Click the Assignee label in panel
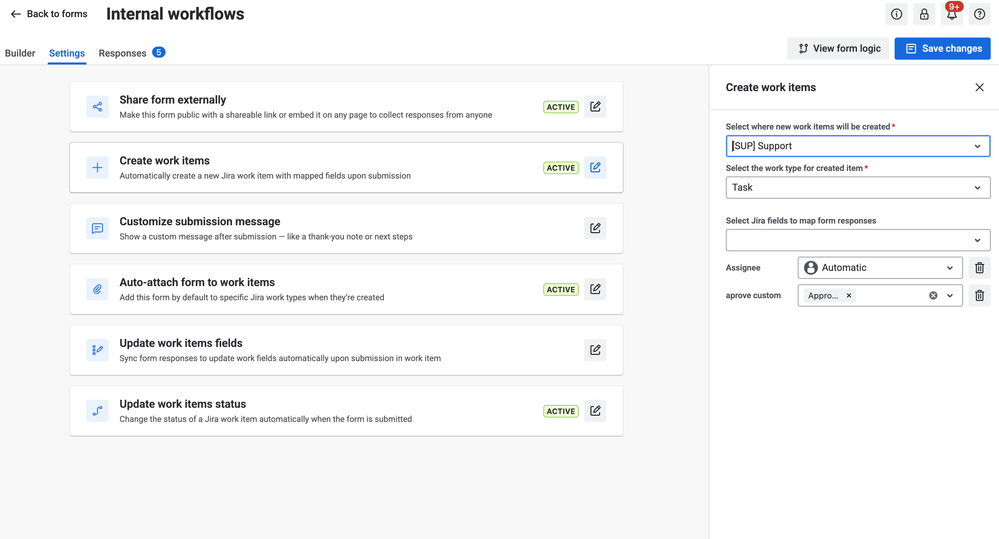999x539 pixels. tap(743, 268)
